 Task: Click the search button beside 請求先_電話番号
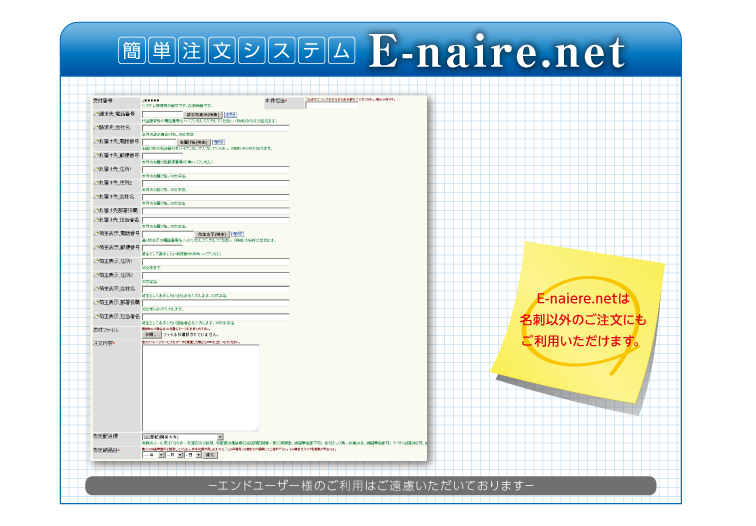pos(203,115)
